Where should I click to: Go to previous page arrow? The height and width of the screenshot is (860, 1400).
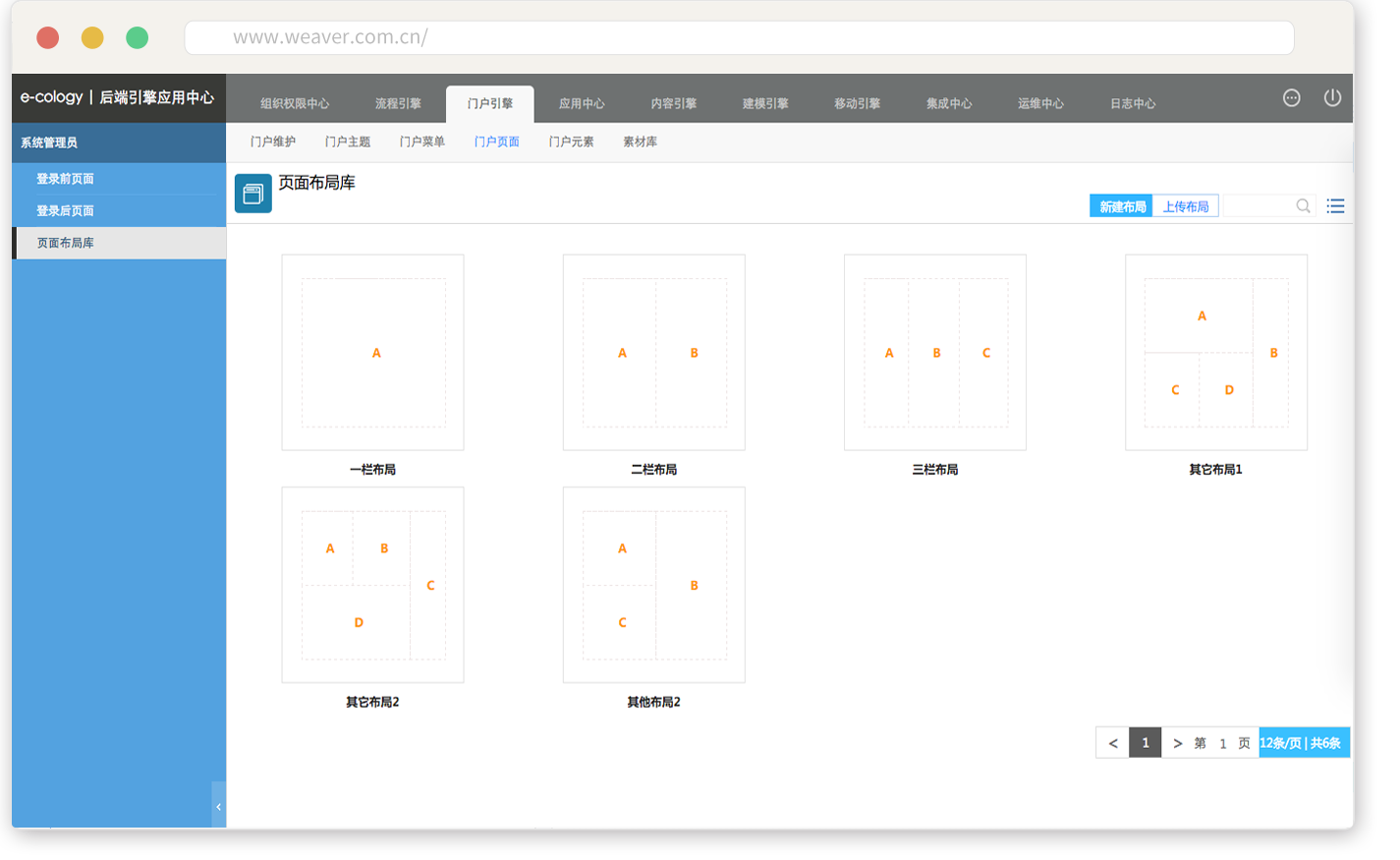1112,743
